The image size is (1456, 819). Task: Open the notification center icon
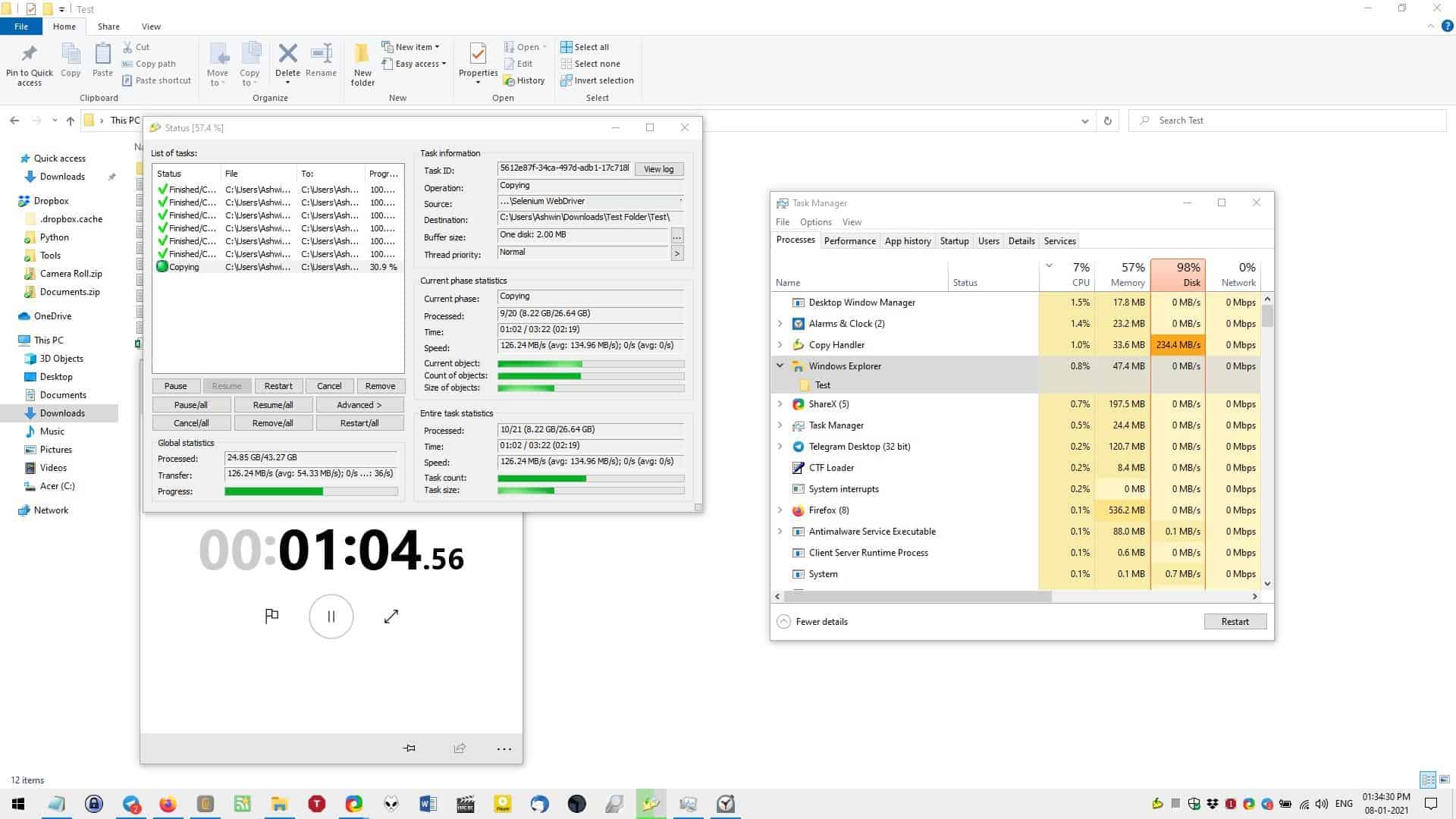(1431, 804)
